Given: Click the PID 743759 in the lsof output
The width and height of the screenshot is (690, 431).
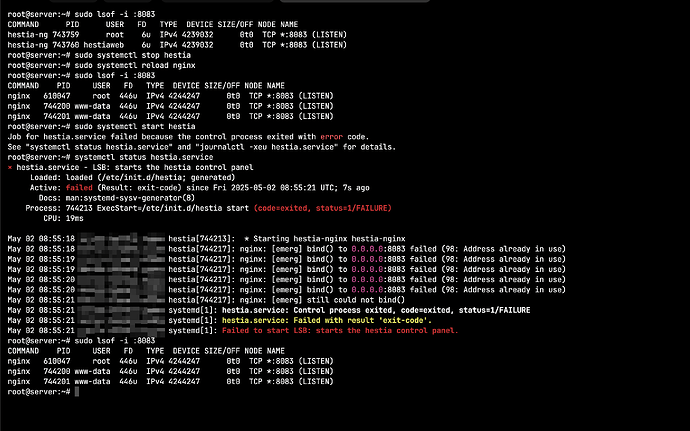Looking at the screenshot, I should pos(66,35).
